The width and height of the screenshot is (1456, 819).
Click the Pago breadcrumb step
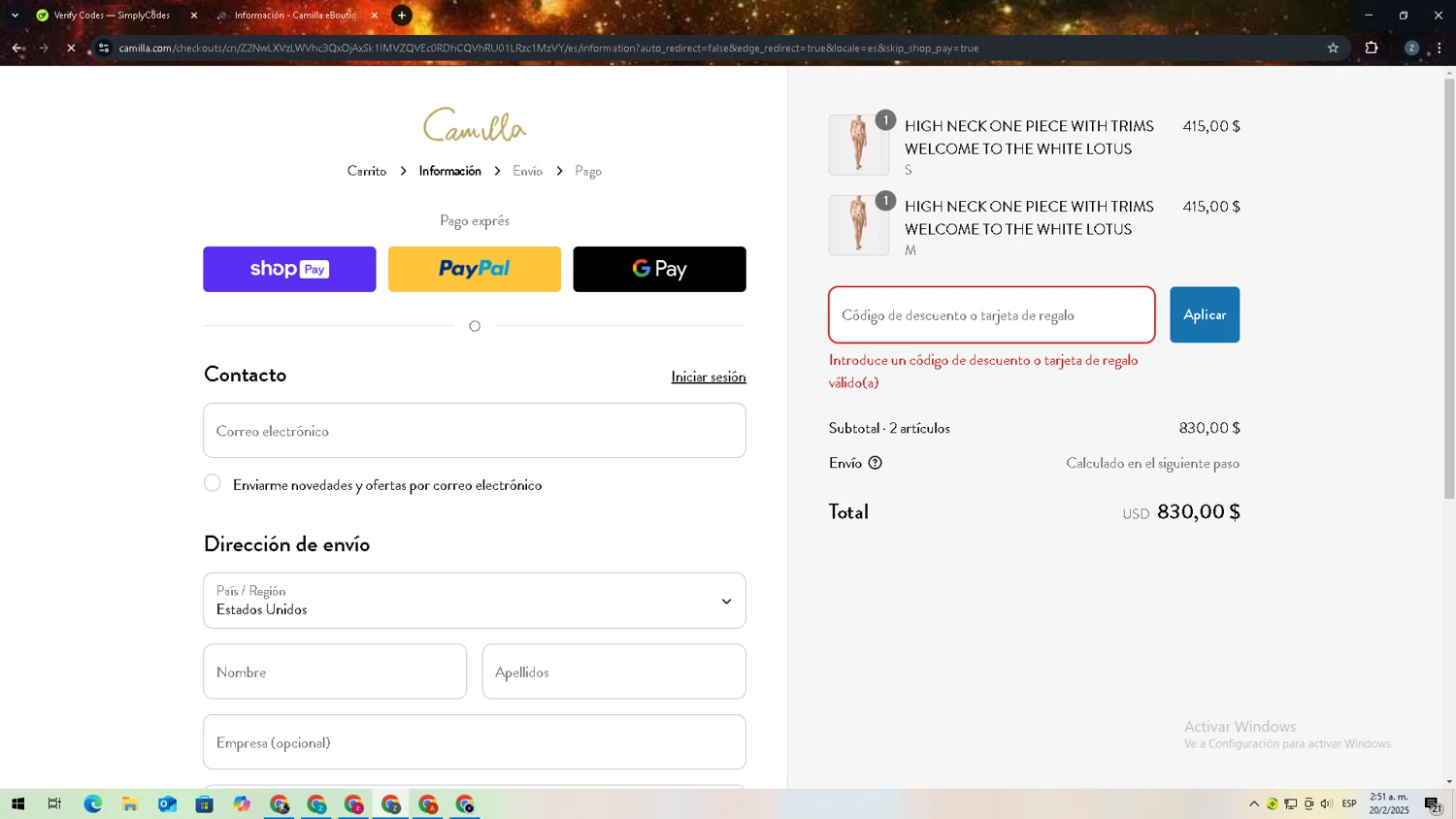(588, 171)
